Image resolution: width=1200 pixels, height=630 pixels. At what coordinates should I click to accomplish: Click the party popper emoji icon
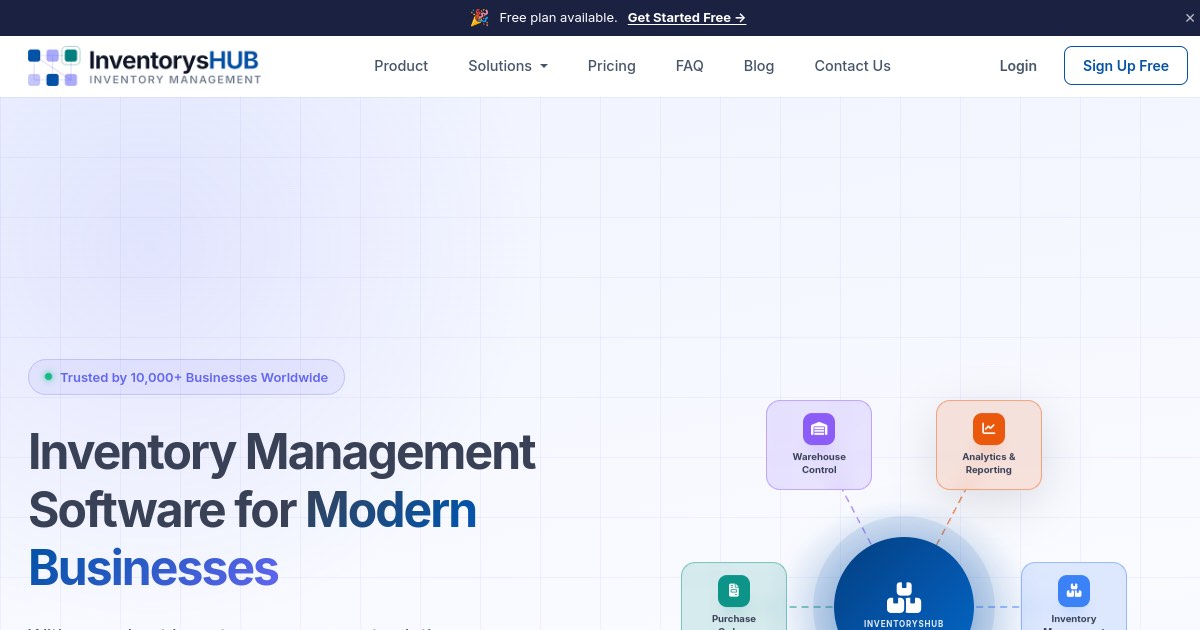pos(479,18)
